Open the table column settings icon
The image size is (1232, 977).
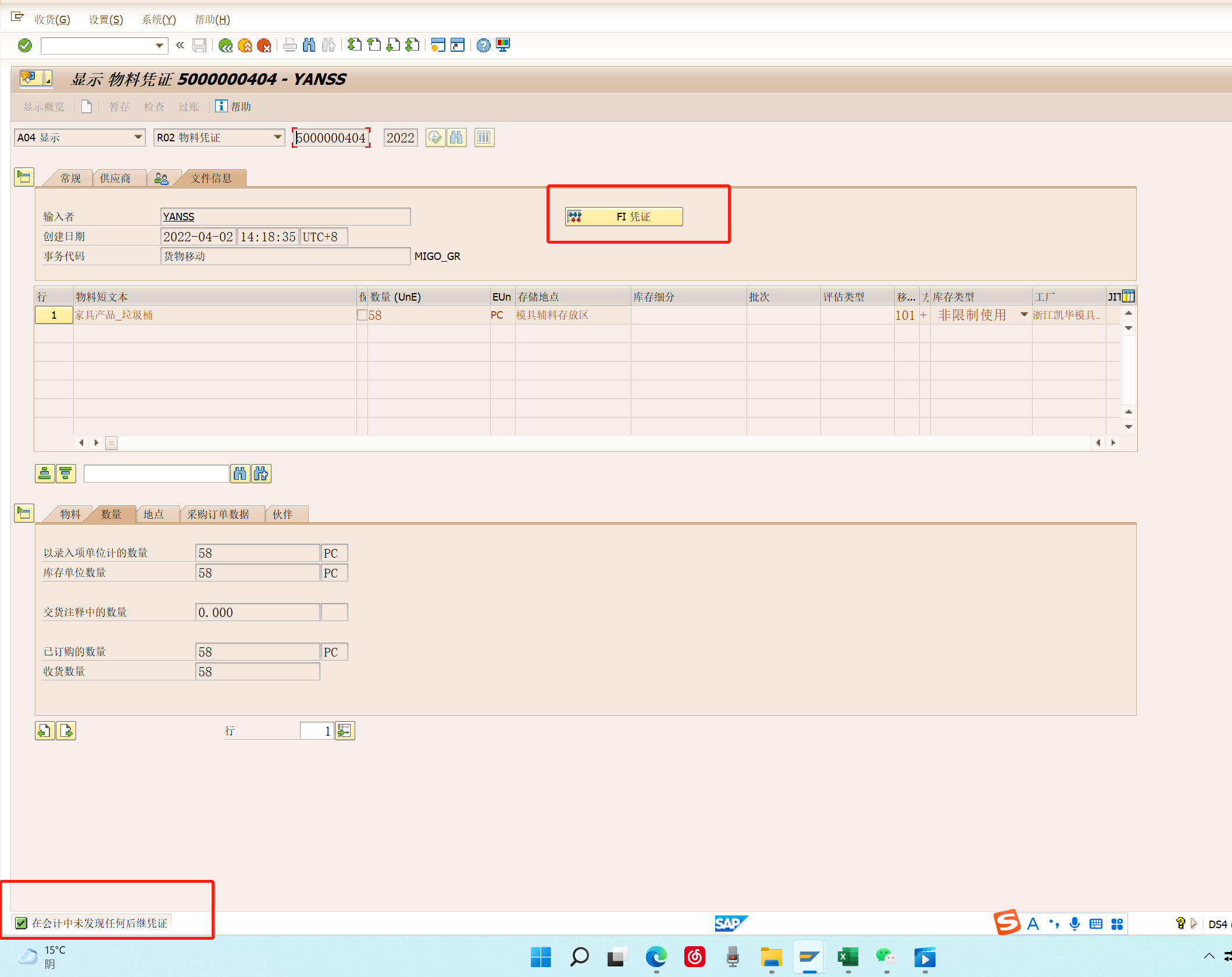click(1128, 297)
